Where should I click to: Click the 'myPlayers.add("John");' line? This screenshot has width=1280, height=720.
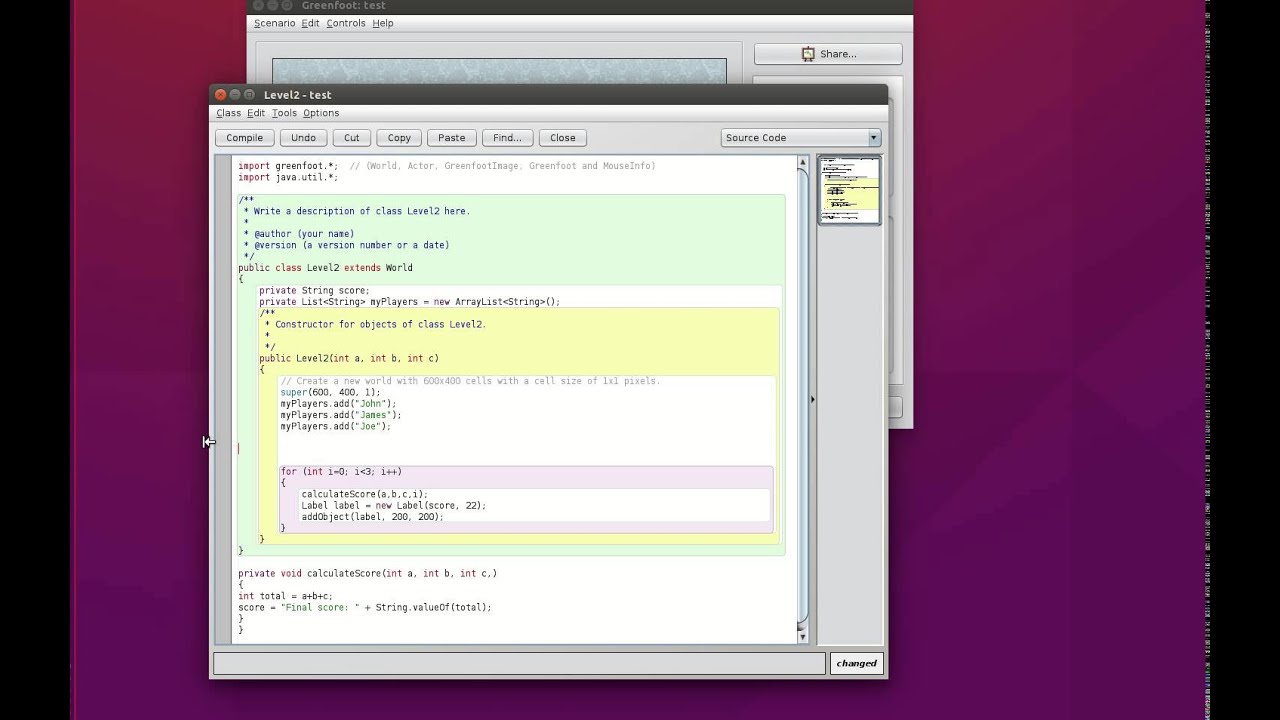(338, 404)
